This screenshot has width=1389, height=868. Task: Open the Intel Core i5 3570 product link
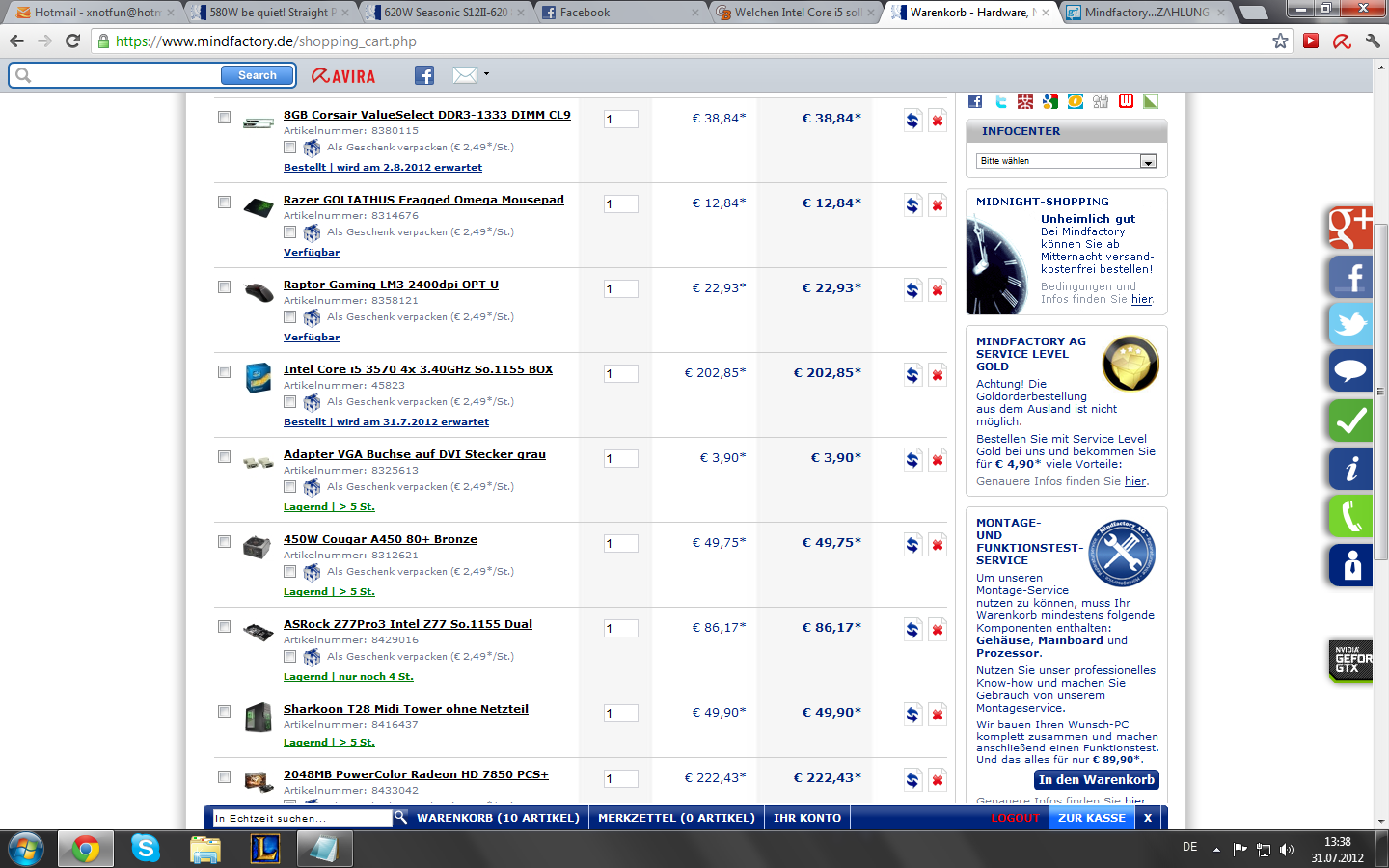click(418, 369)
